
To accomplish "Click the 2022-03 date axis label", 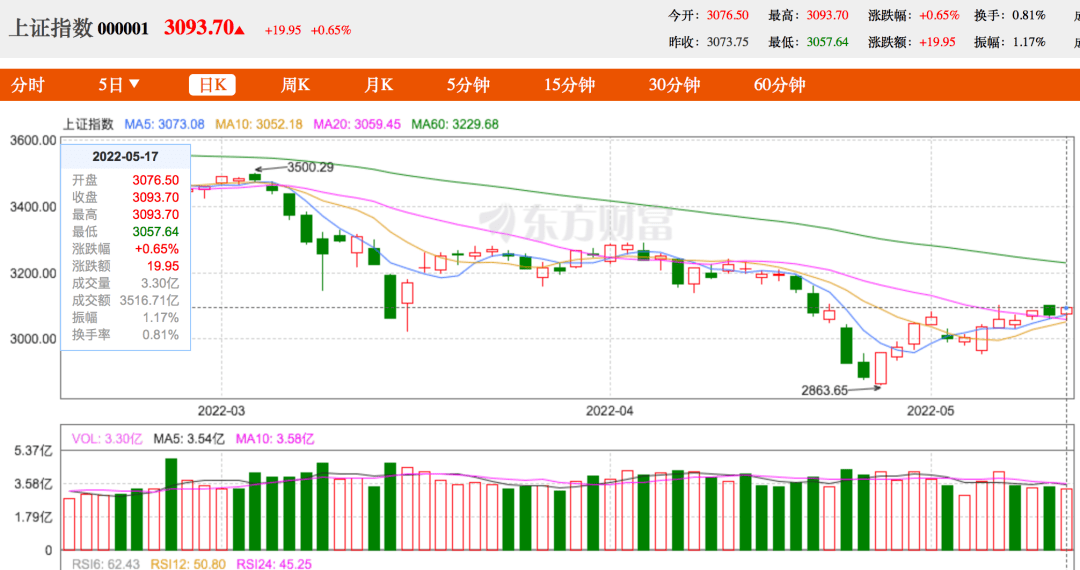I will 221,411.
